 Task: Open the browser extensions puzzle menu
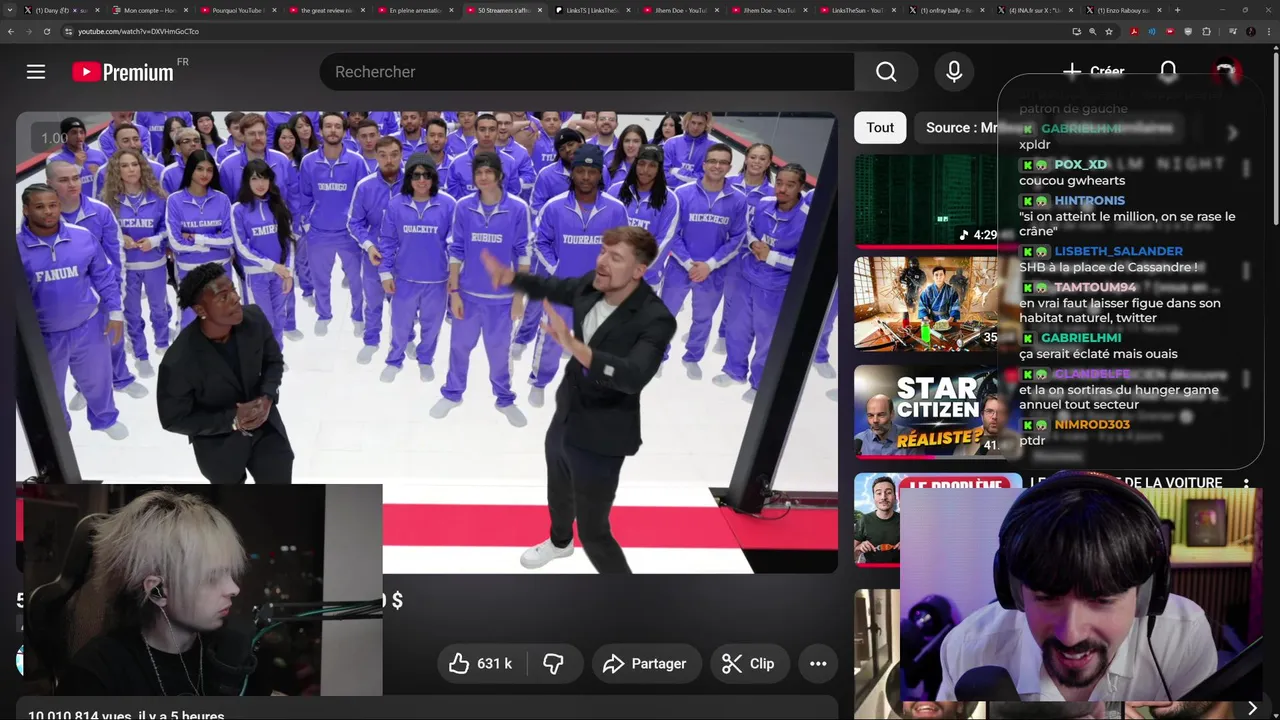(1206, 31)
